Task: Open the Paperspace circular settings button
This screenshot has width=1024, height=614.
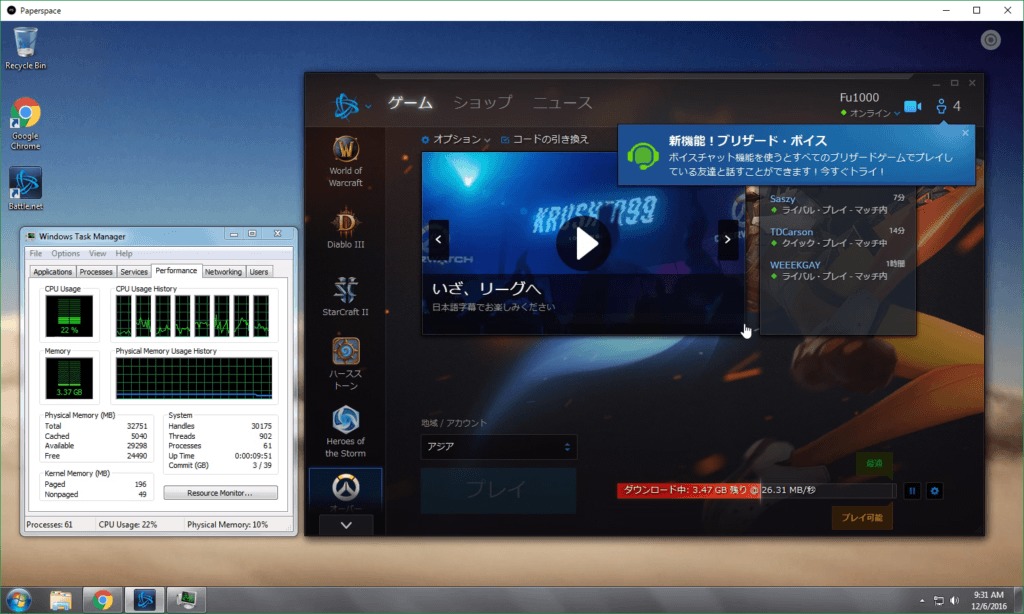Action: pos(991,40)
